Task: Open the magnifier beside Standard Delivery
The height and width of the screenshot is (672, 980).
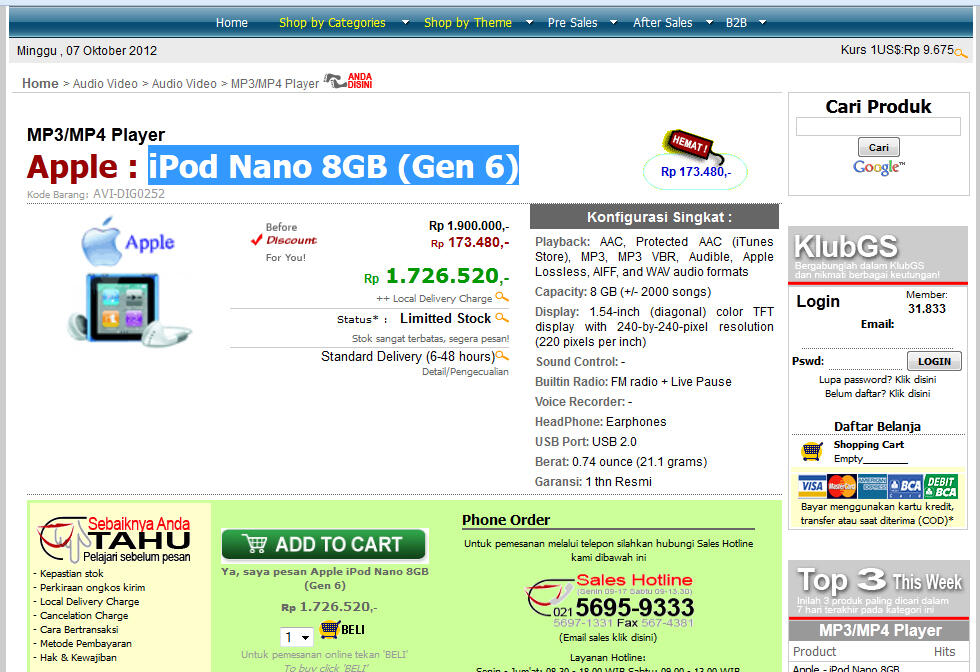Action: pos(502,356)
